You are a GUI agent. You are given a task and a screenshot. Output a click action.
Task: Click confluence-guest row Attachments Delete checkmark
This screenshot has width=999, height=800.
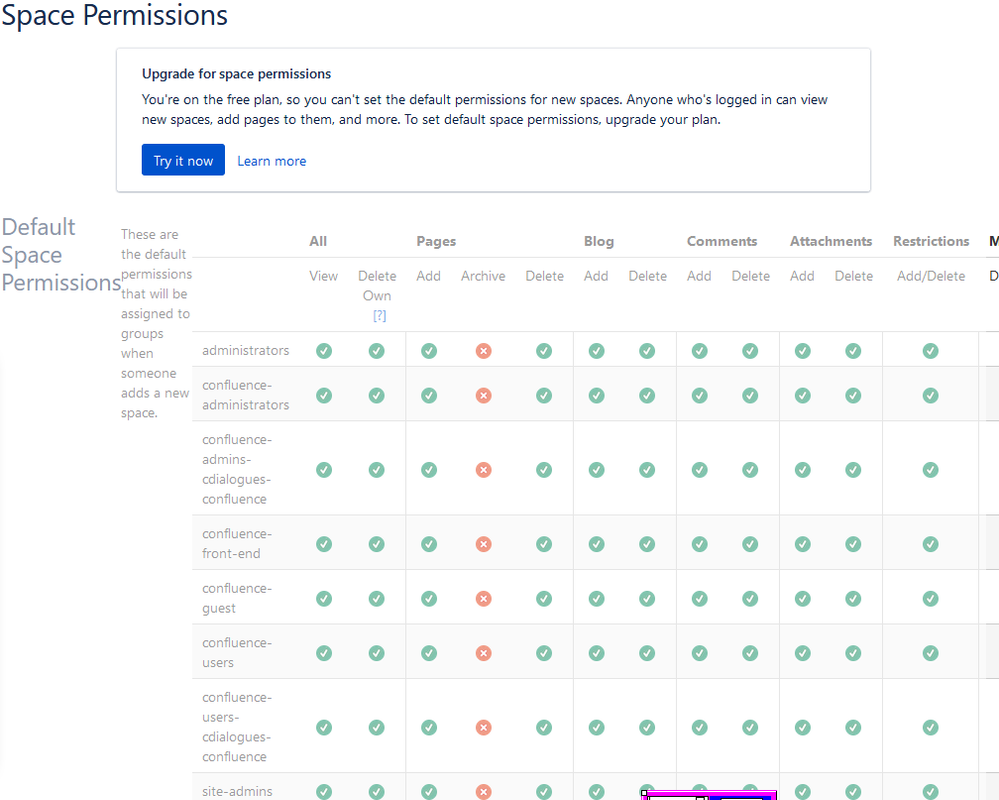[x=853, y=599]
